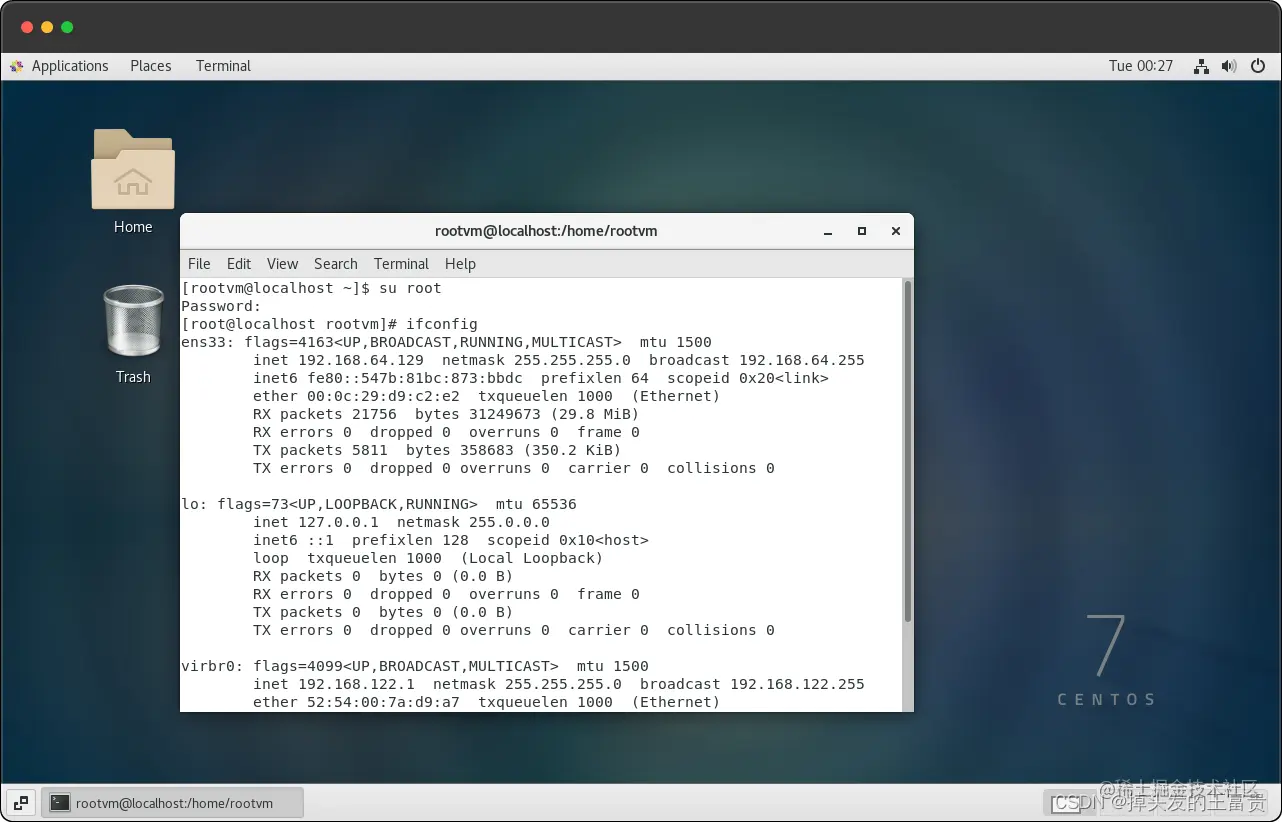The image size is (1282, 822).
Task: Open the Edit menu in terminal window
Action: point(239,264)
